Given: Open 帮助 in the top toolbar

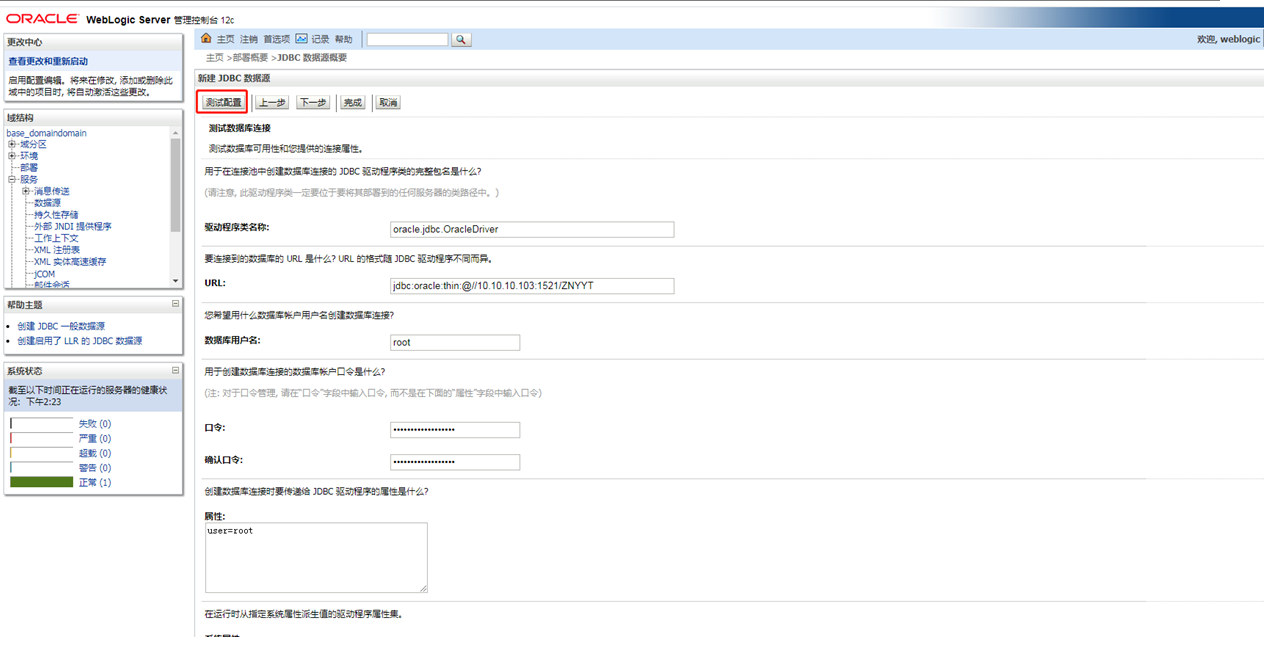Looking at the screenshot, I should (x=343, y=40).
